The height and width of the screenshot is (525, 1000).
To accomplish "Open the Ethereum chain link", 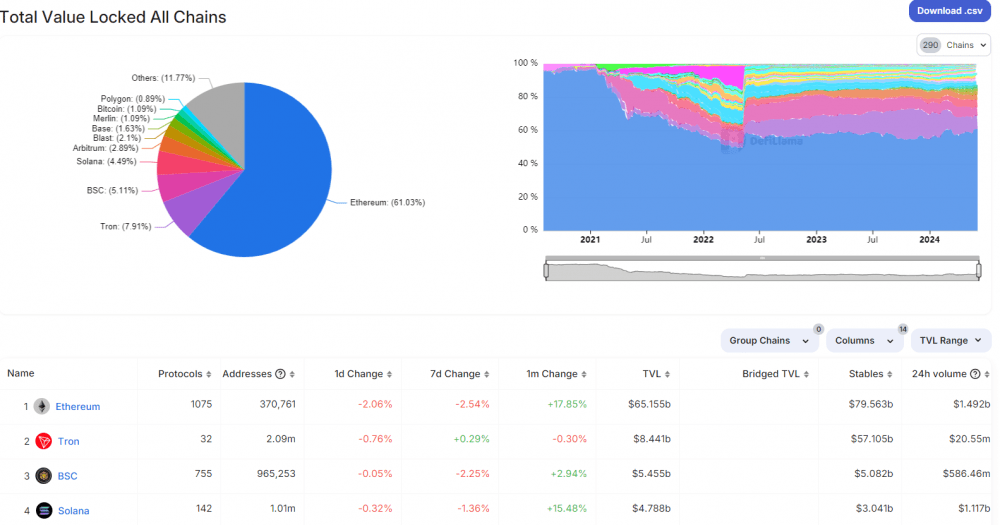I will (78, 406).
